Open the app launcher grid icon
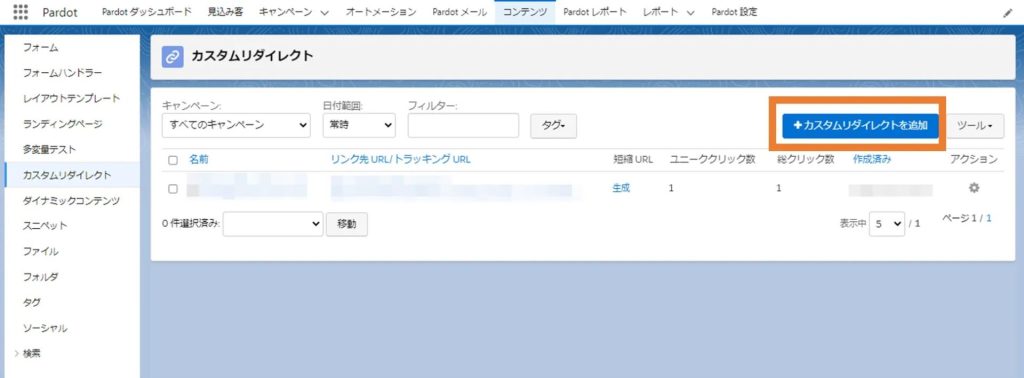Viewport: 1024px width, 378px height. (x=21, y=12)
